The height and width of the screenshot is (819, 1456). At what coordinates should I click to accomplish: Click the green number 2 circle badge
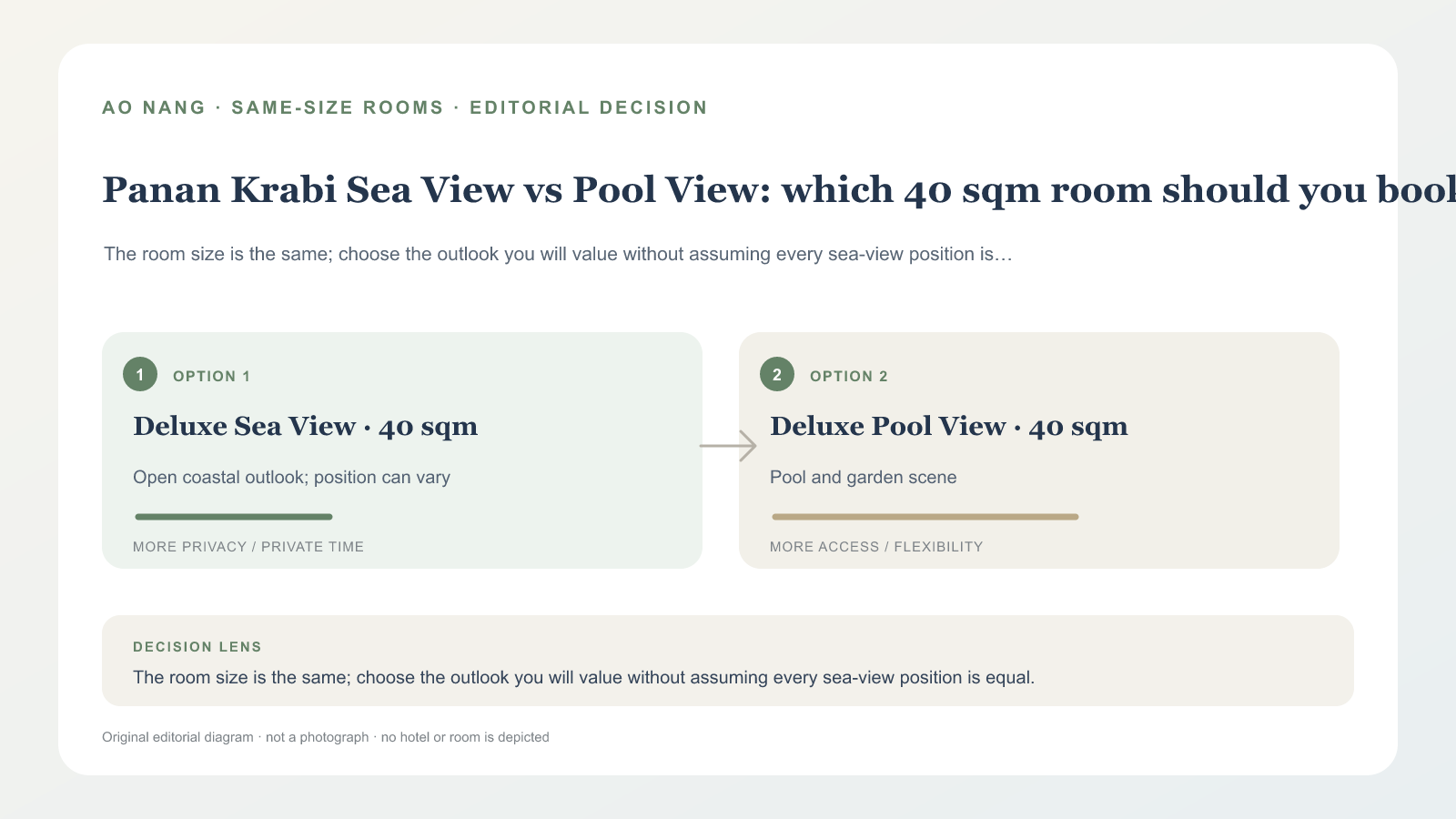tap(777, 374)
